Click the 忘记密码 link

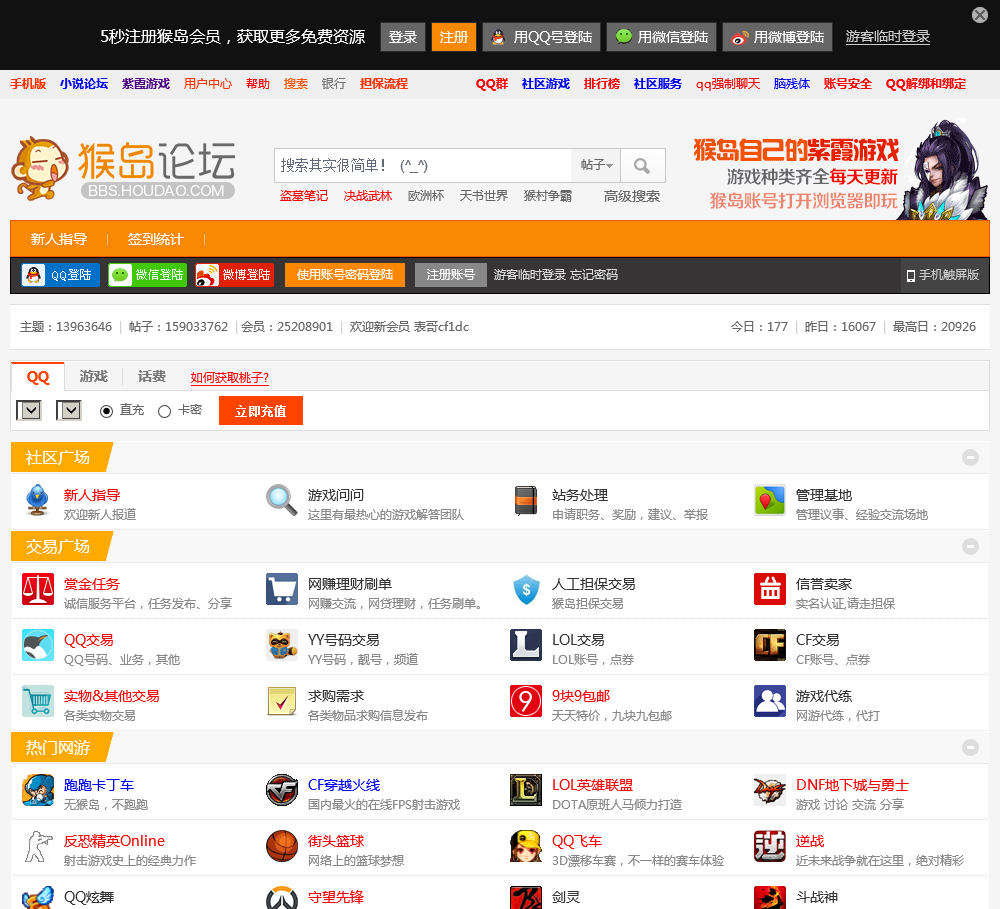point(594,275)
